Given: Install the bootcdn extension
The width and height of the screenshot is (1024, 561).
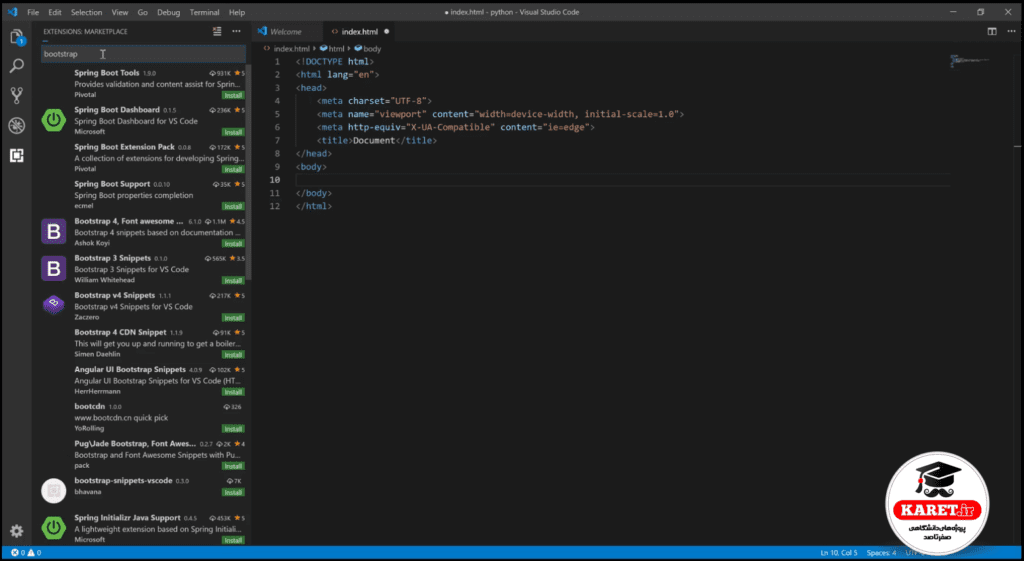Looking at the screenshot, I should 233,429.
